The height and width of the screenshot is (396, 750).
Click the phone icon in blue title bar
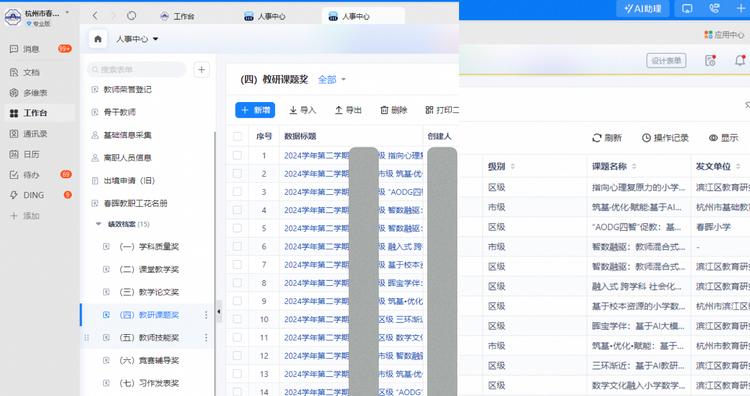tap(714, 9)
